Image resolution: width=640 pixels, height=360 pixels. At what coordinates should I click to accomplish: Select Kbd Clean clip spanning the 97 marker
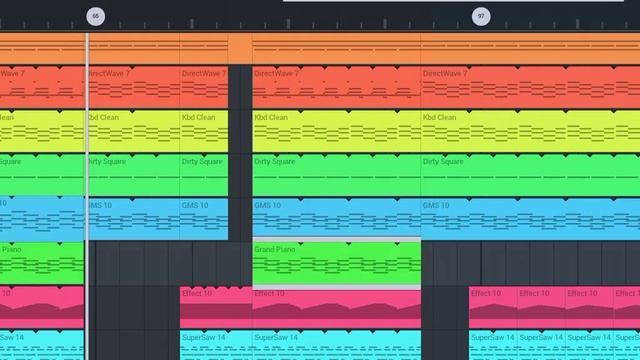coord(531,131)
